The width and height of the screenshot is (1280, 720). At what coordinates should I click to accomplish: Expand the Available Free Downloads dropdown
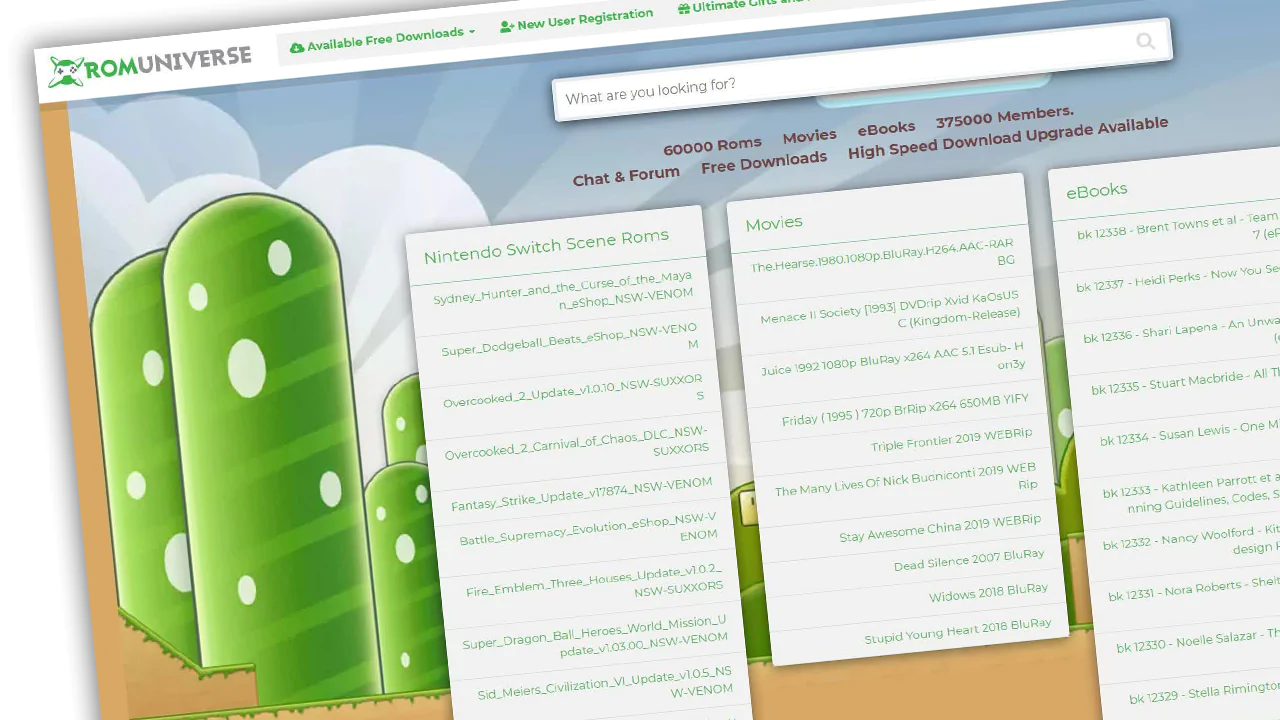point(382,40)
